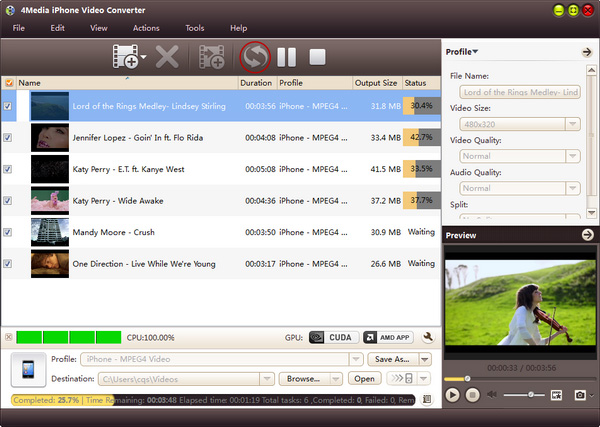Open the Destination path dropdown

point(266,379)
